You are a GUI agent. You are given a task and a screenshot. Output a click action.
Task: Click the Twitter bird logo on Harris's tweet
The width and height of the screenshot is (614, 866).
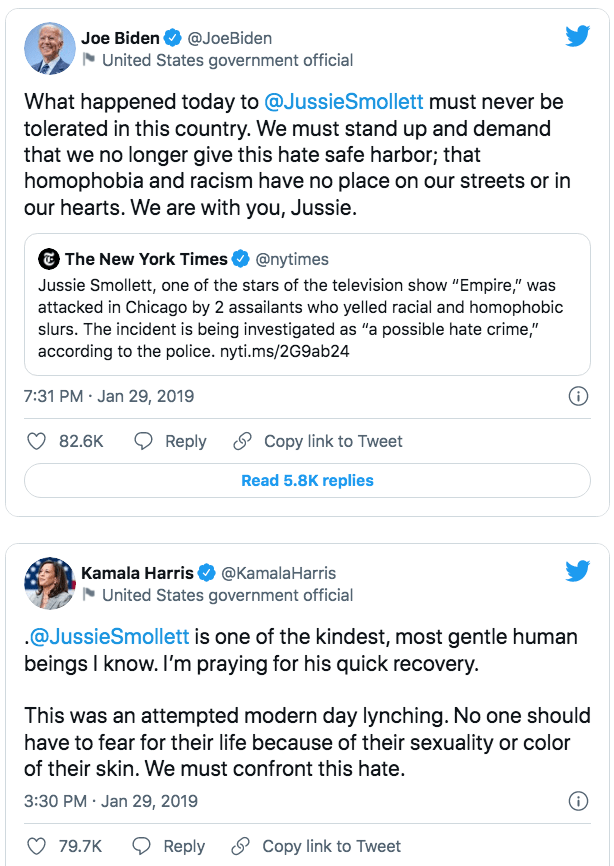point(577,571)
